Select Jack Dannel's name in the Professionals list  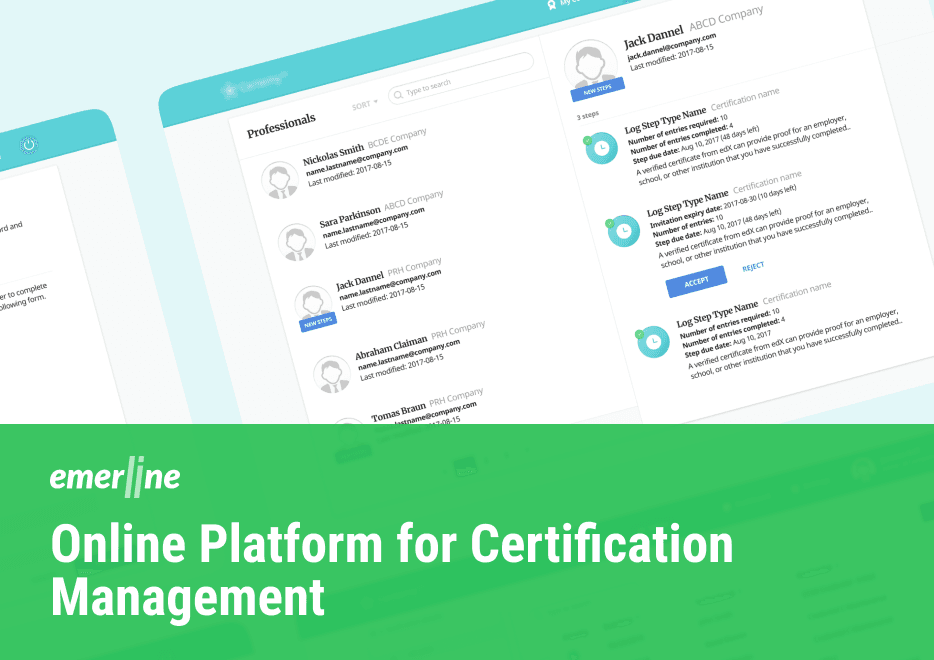pos(360,281)
